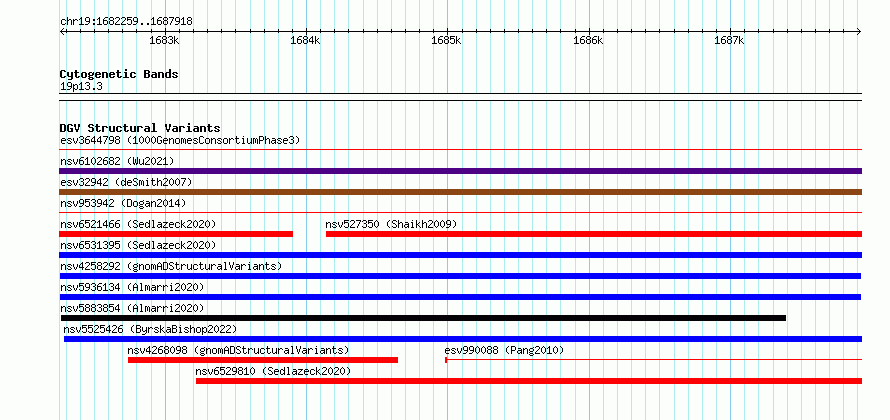Click the esv990088 (Pang2010) label
Image resolution: width=890 pixels, height=420 pixels.
[x=504, y=350]
